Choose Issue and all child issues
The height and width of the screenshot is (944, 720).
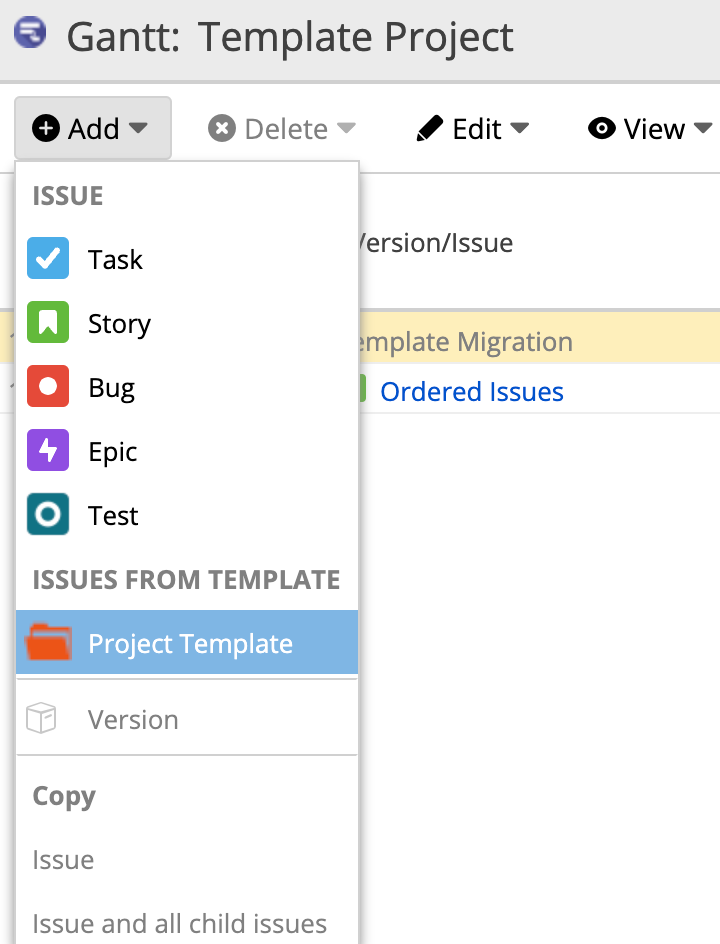click(x=180, y=924)
